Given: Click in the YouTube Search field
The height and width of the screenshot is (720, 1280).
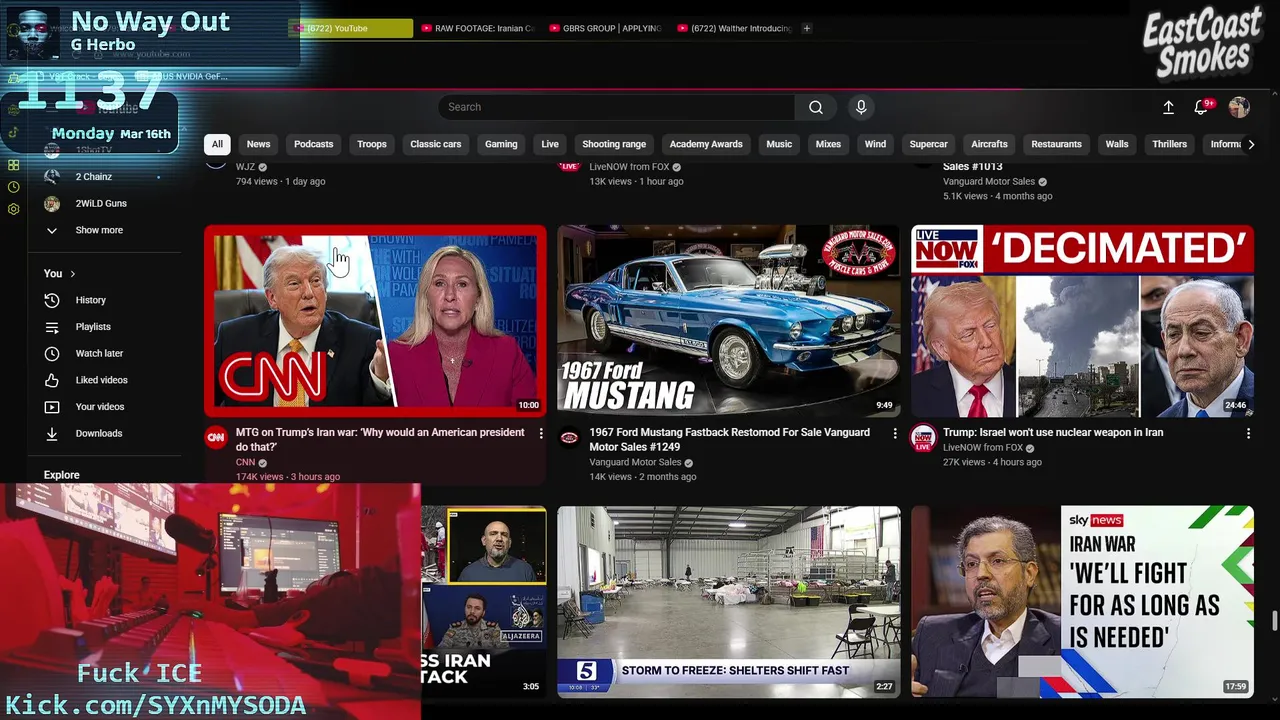Looking at the screenshot, I should (617, 107).
